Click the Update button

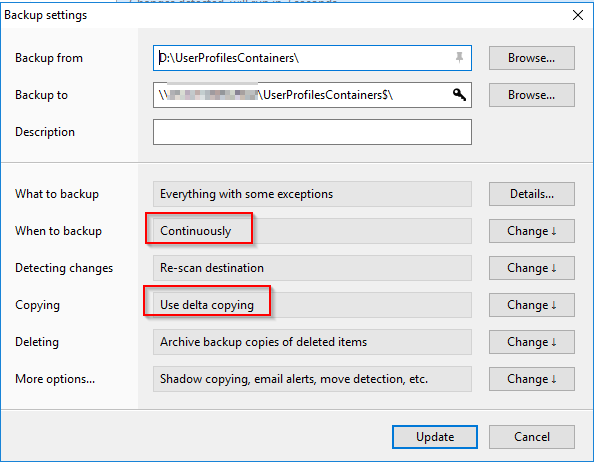435,437
